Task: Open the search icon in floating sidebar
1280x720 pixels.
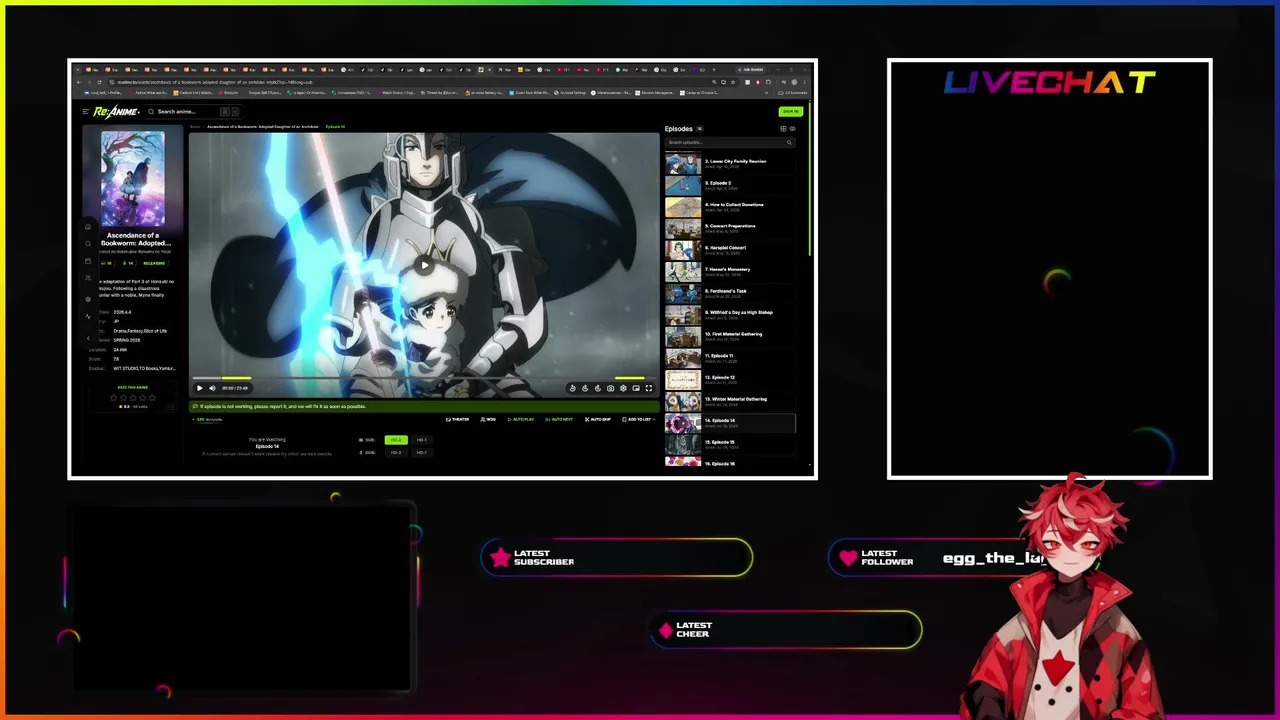Action: (88, 244)
